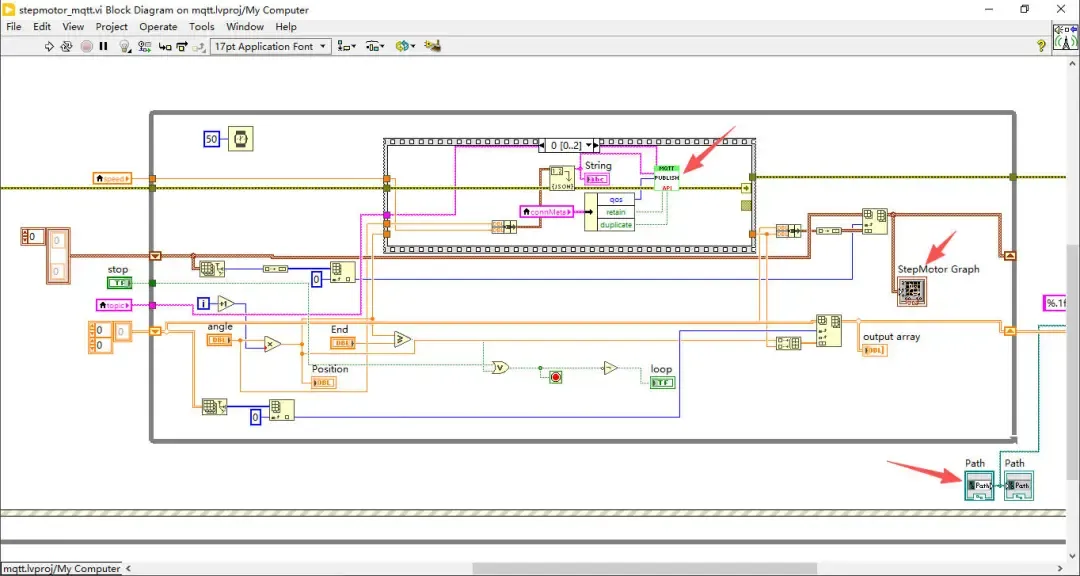Click the Step Over icon
1080x576 pixels.
[x=182, y=46]
